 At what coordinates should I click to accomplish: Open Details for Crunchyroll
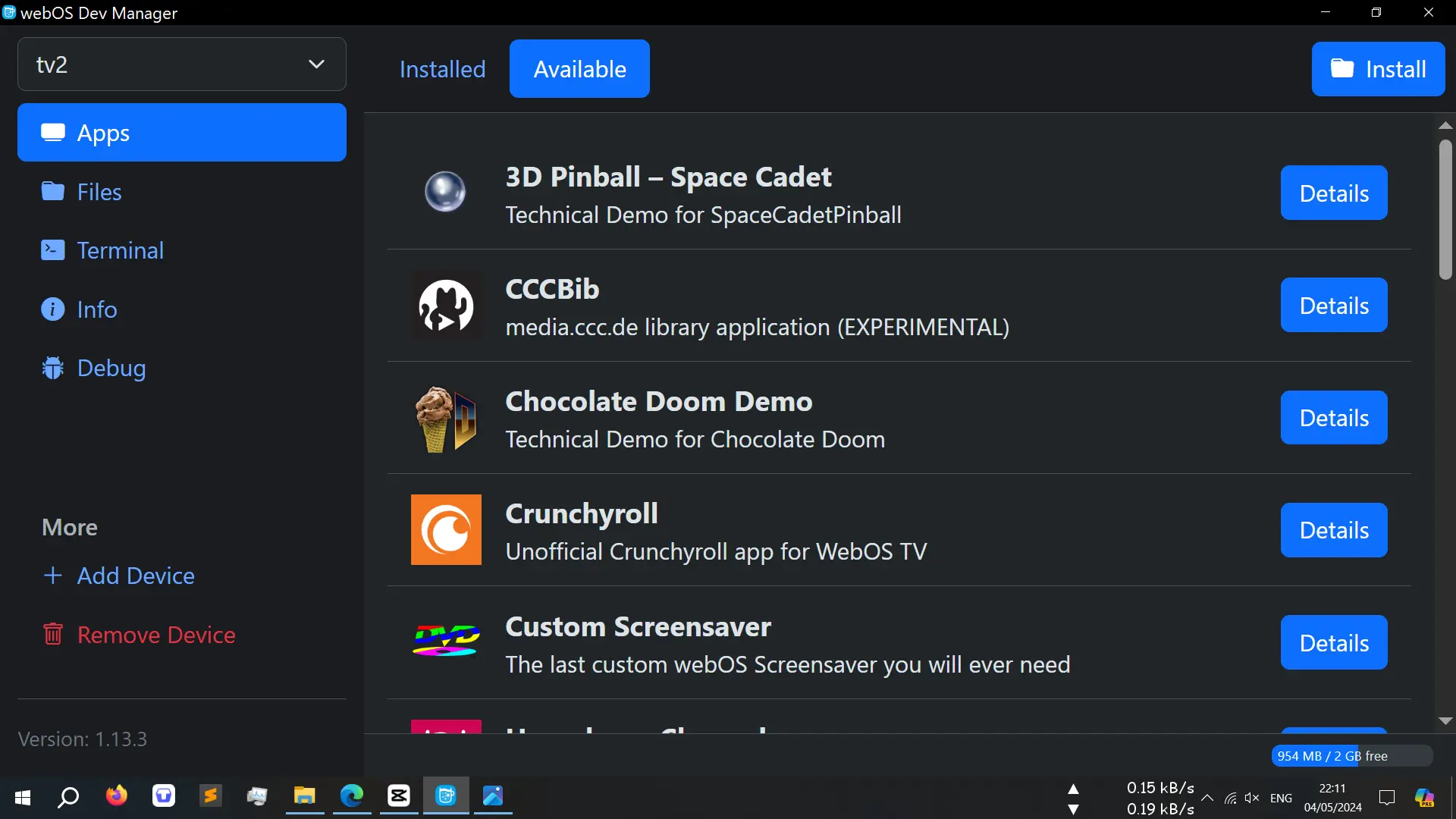(1334, 530)
